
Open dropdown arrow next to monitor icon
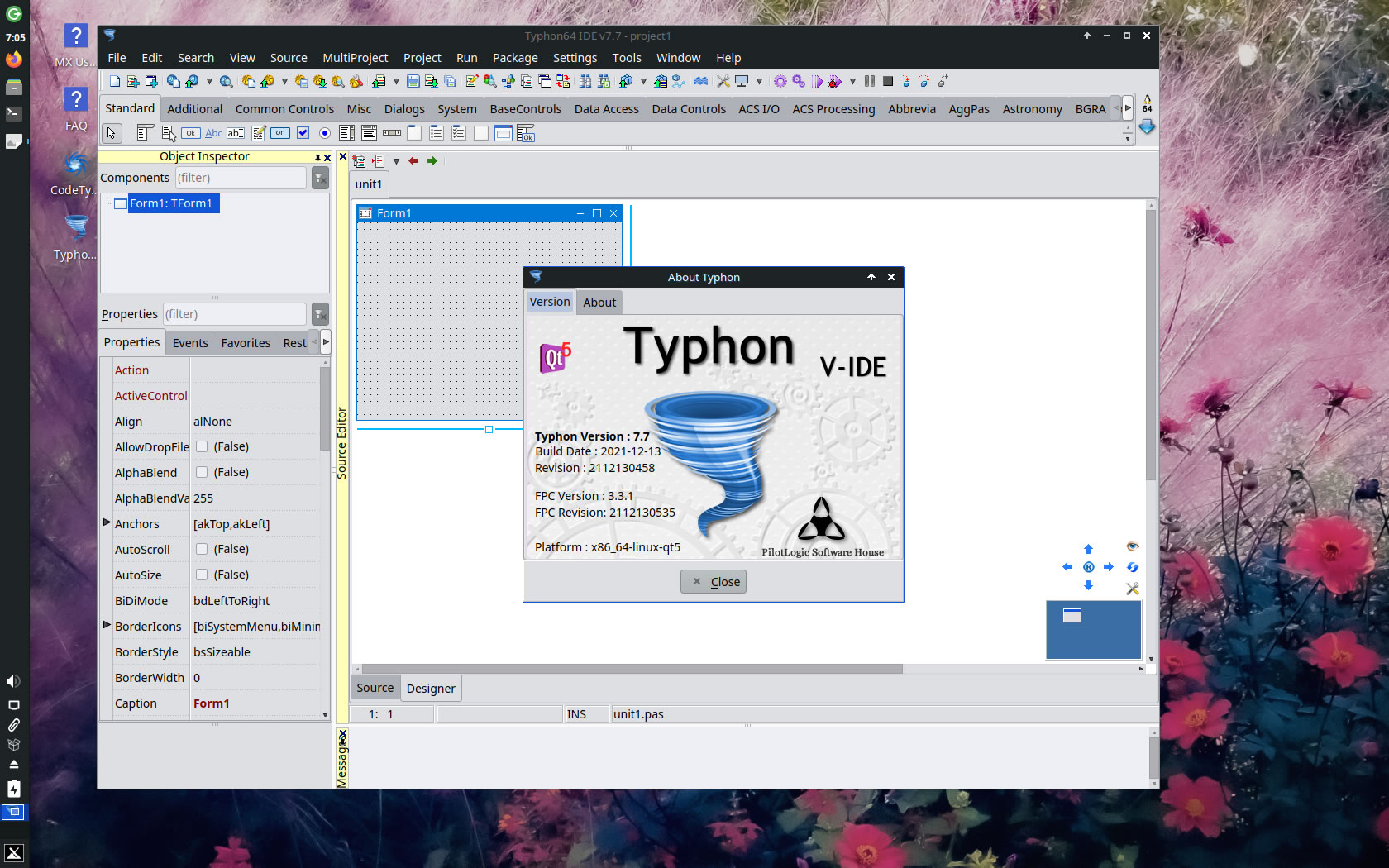coord(759,81)
